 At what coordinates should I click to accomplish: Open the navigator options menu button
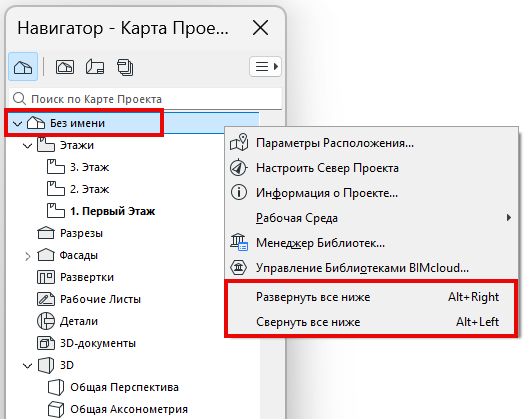265,67
